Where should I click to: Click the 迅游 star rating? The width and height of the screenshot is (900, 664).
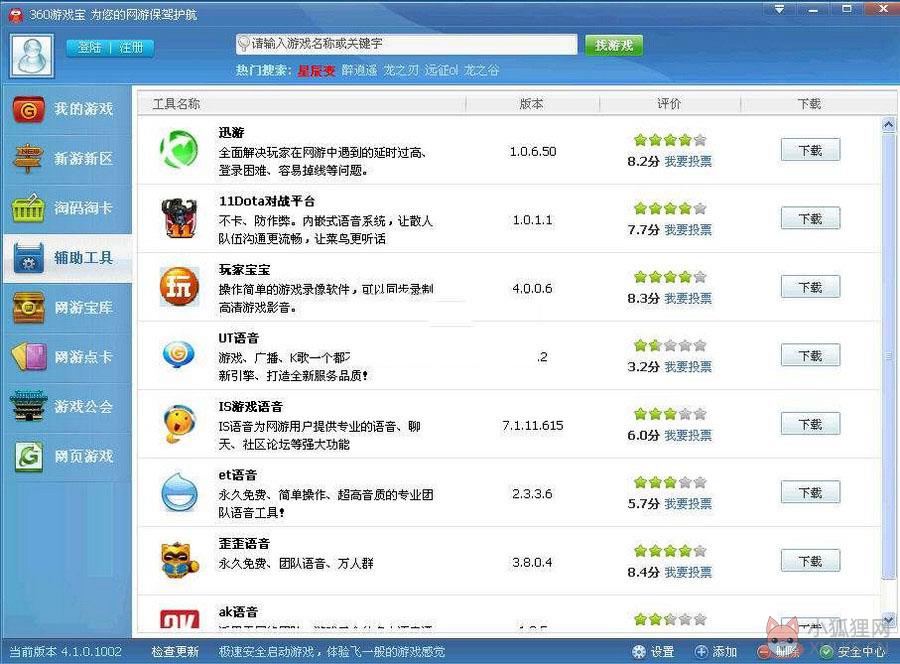tap(670, 140)
